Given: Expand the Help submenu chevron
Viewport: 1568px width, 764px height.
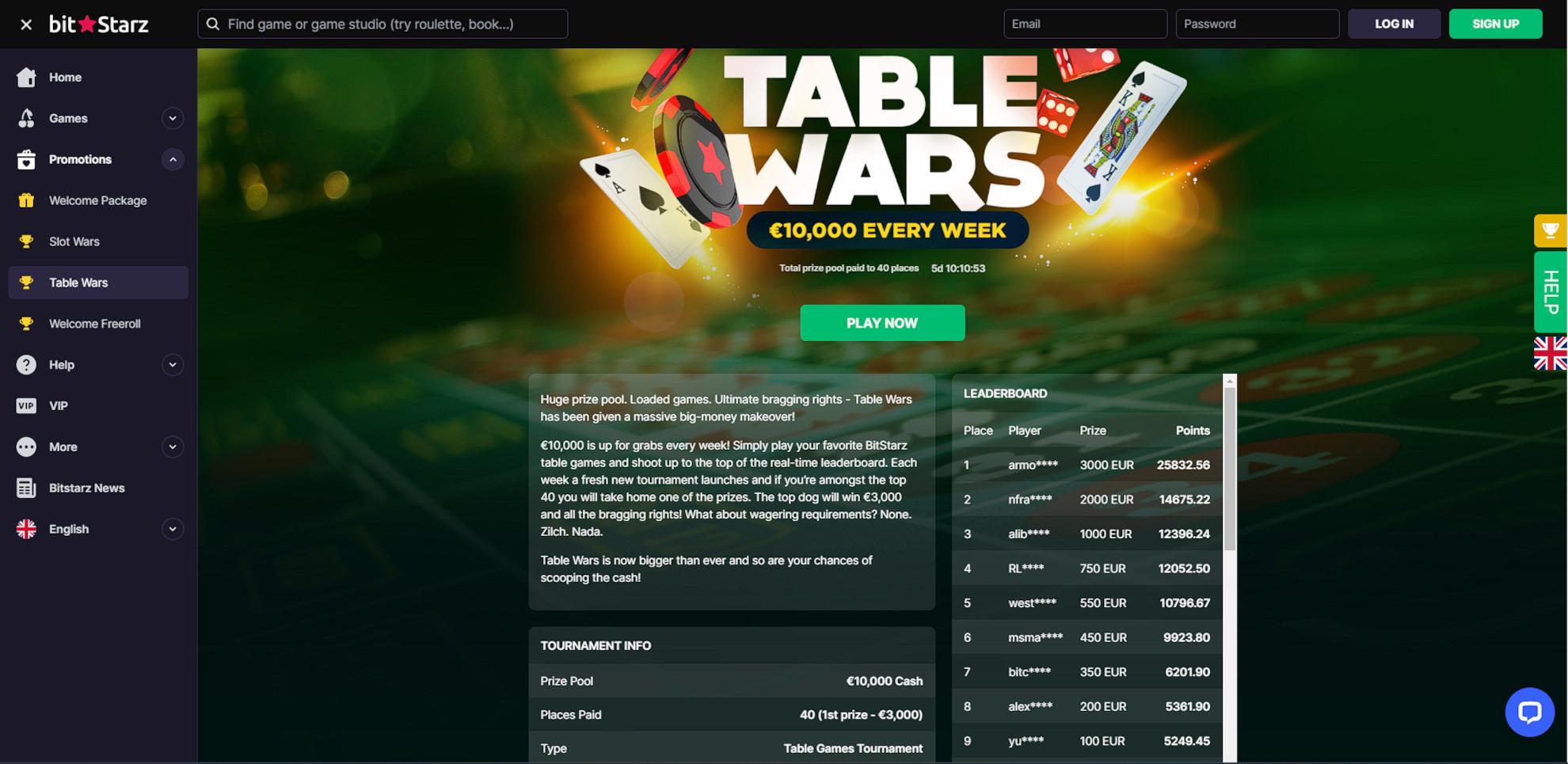Looking at the screenshot, I should click(173, 364).
